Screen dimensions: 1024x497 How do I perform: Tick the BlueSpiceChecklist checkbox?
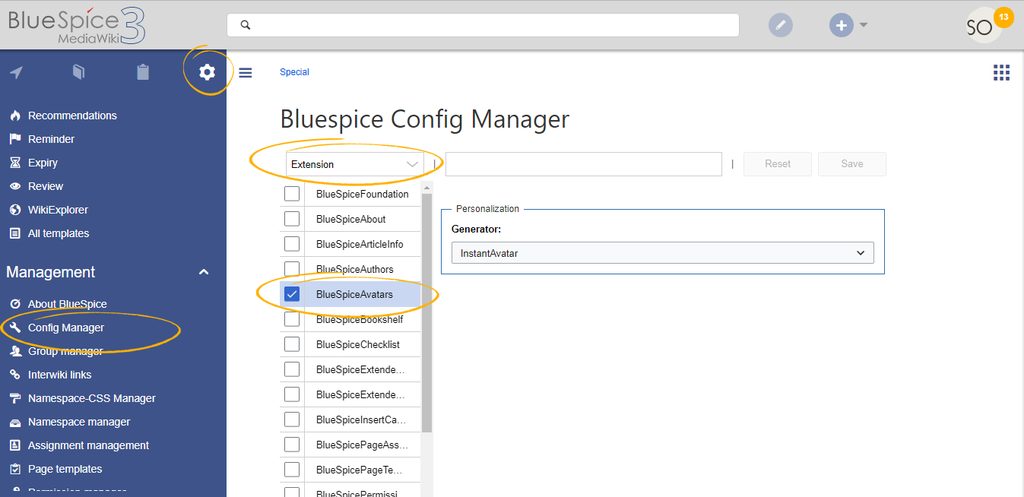point(292,344)
